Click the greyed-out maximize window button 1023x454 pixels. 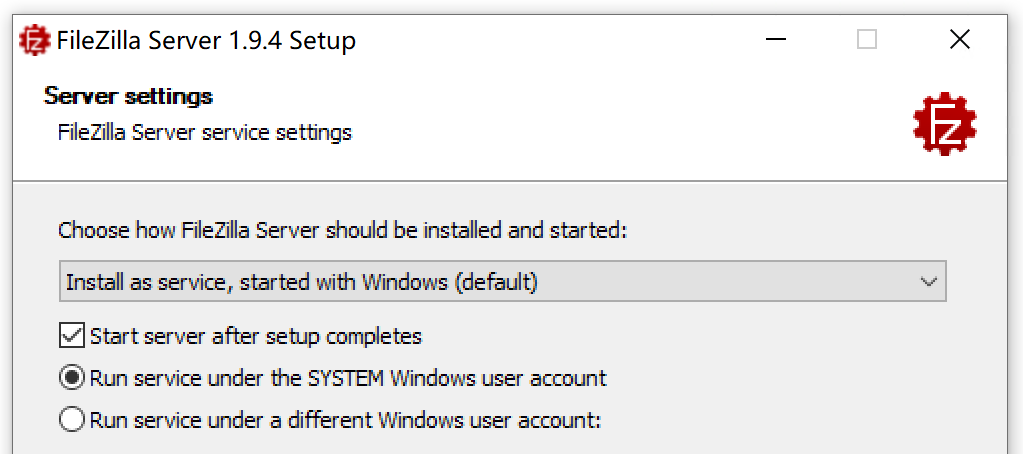point(866,40)
